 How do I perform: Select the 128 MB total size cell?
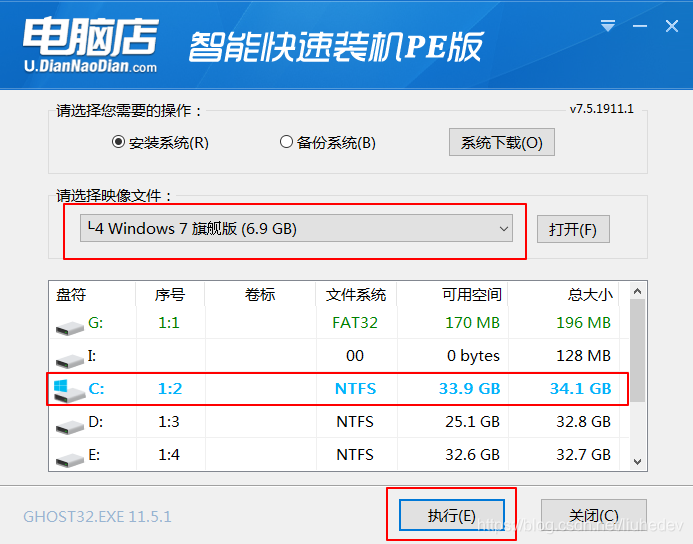pyautogui.click(x=583, y=355)
